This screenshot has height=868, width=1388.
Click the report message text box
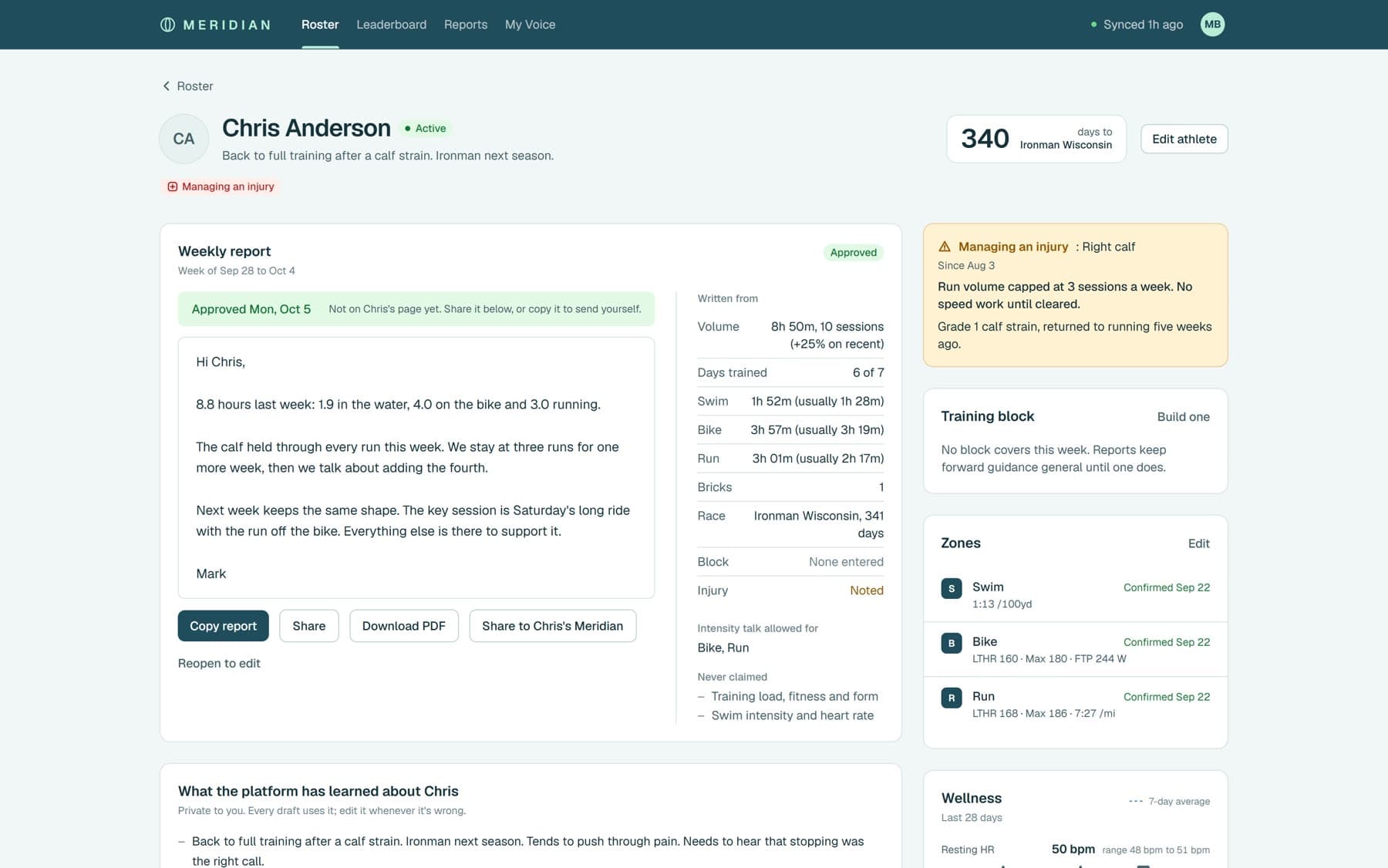pos(416,467)
